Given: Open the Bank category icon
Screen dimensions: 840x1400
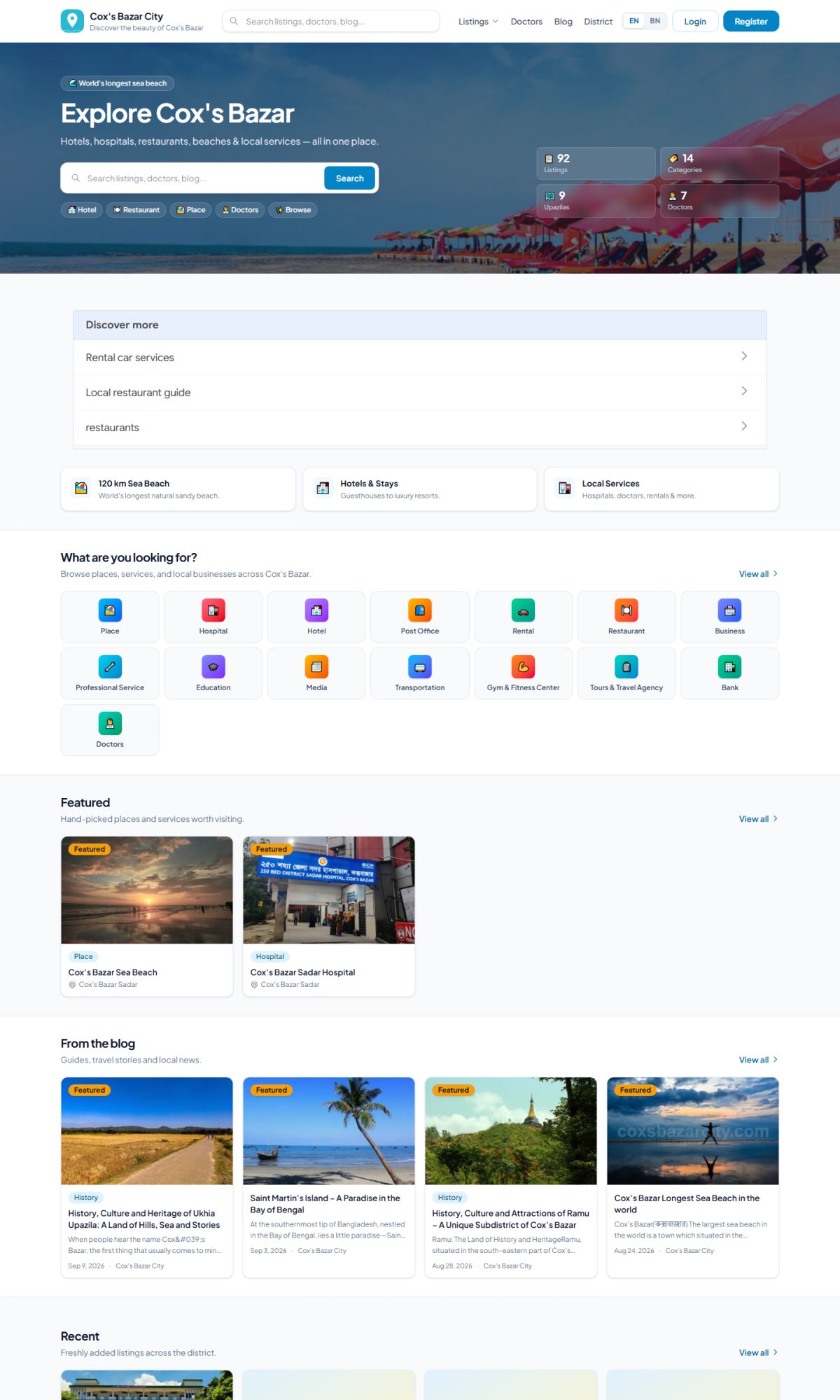Looking at the screenshot, I should (729, 667).
